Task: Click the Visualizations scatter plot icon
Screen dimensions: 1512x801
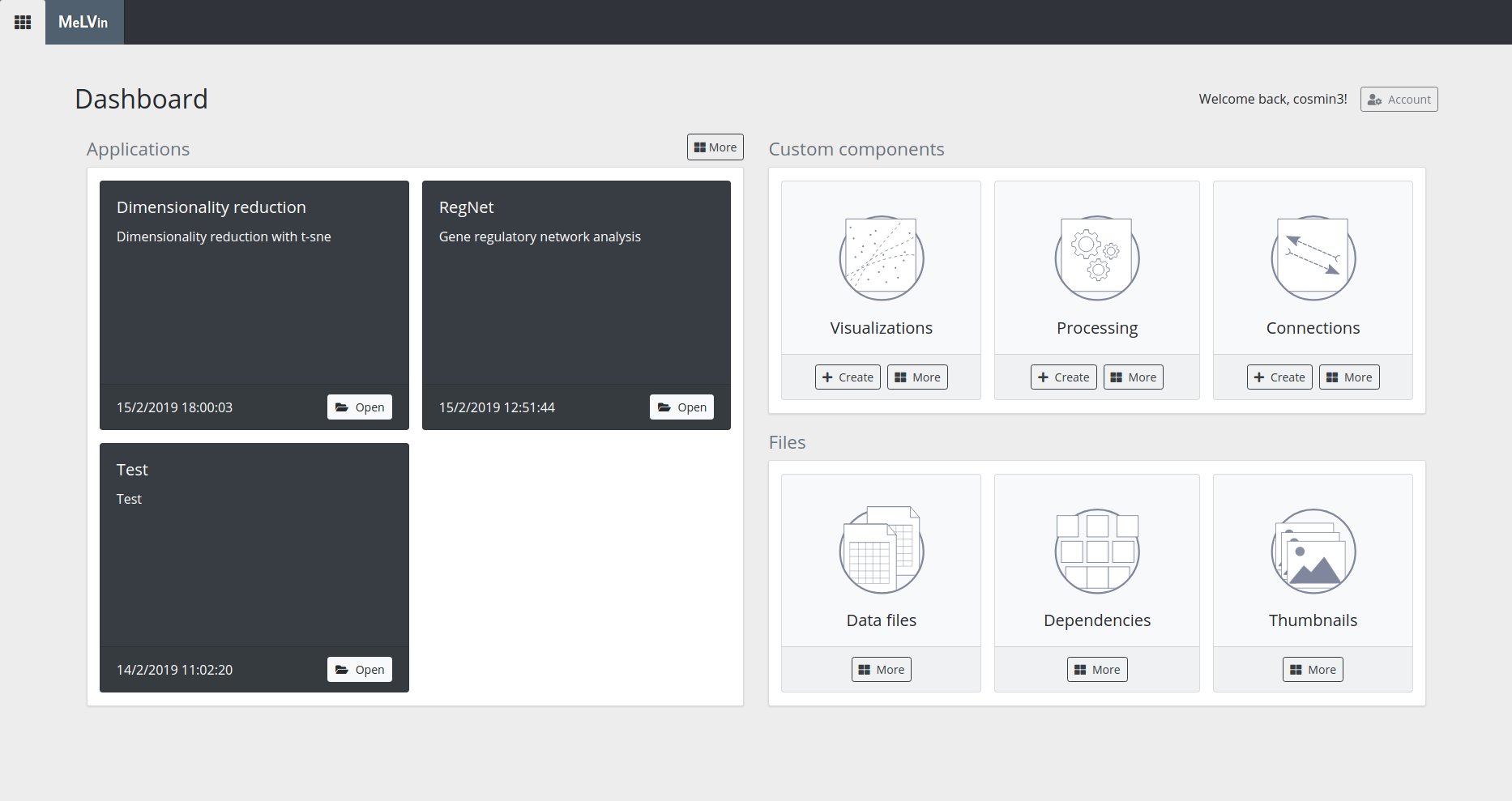Action: pos(881,258)
